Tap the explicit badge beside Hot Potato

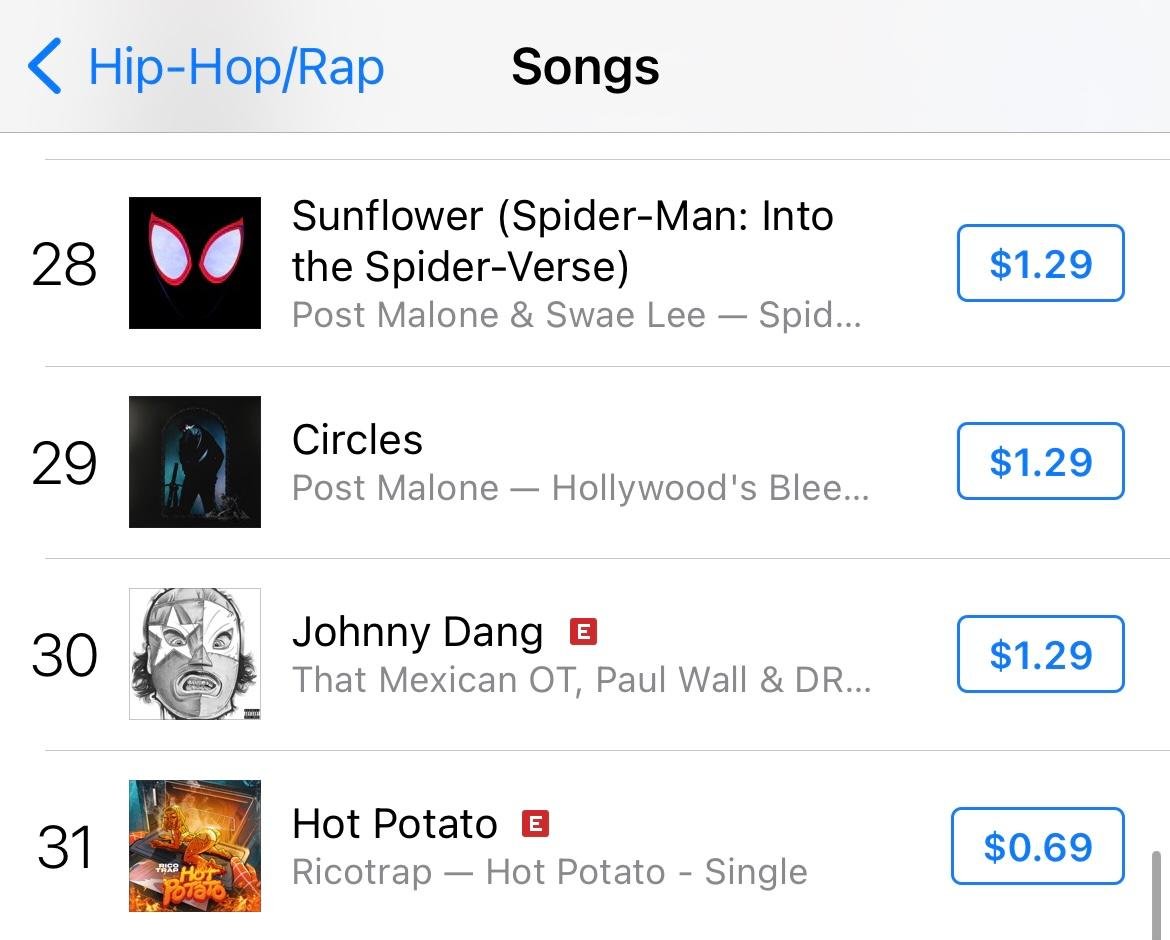tap(536, 824)
